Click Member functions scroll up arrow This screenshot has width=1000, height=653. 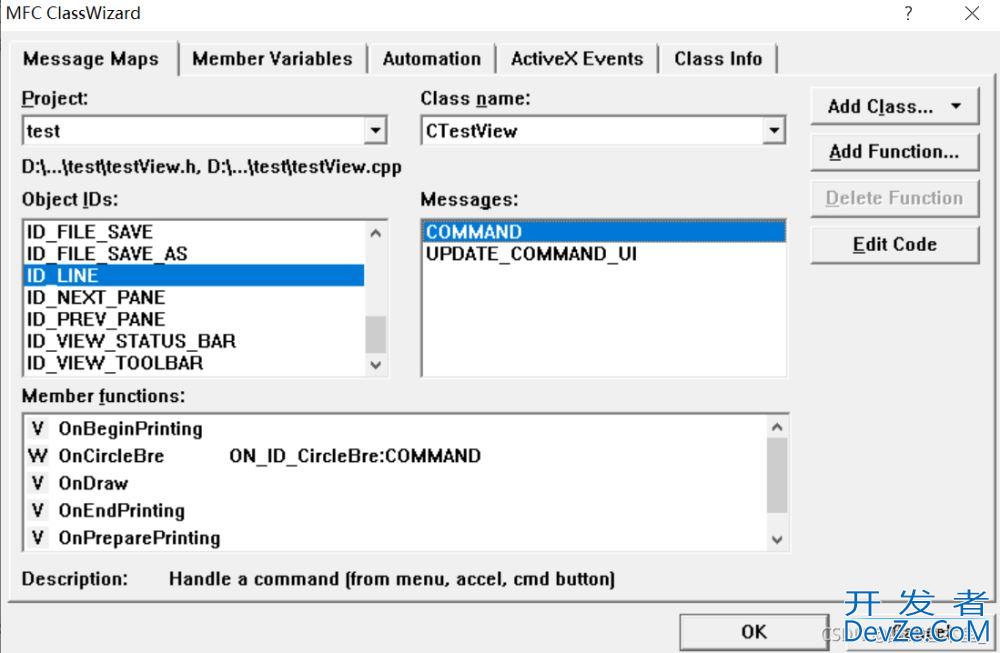pyautogui.click(x=777, y=427)
